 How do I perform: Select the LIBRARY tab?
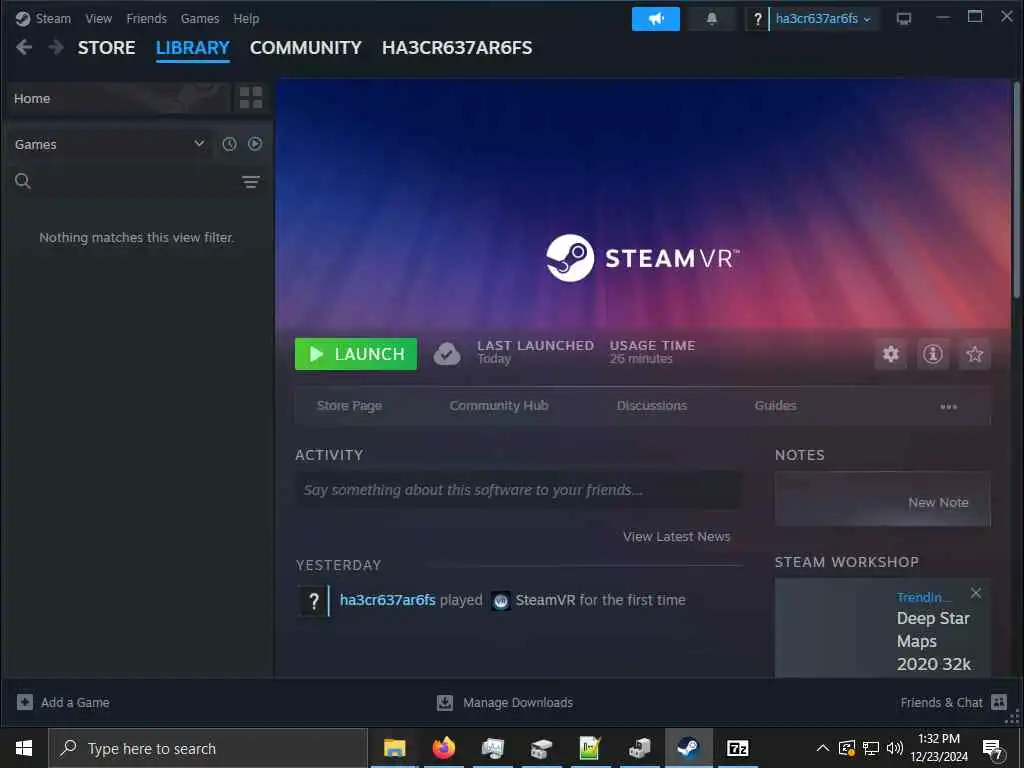(193, 48)
